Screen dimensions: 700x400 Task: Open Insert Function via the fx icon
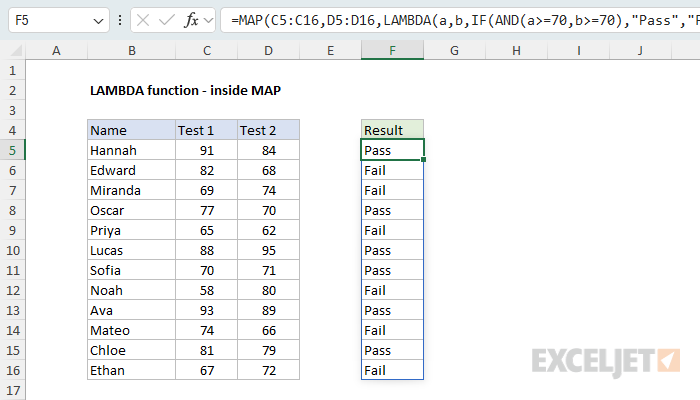191,20
